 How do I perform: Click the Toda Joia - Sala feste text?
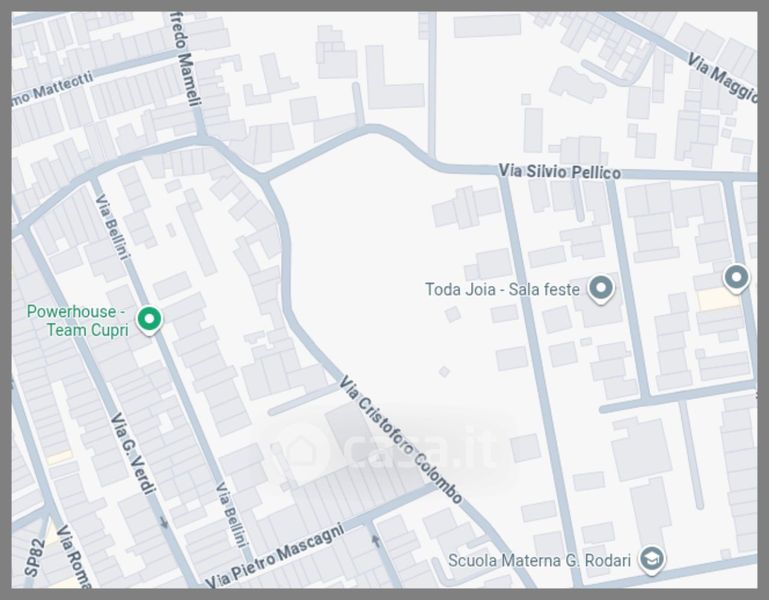coord(503,290)
